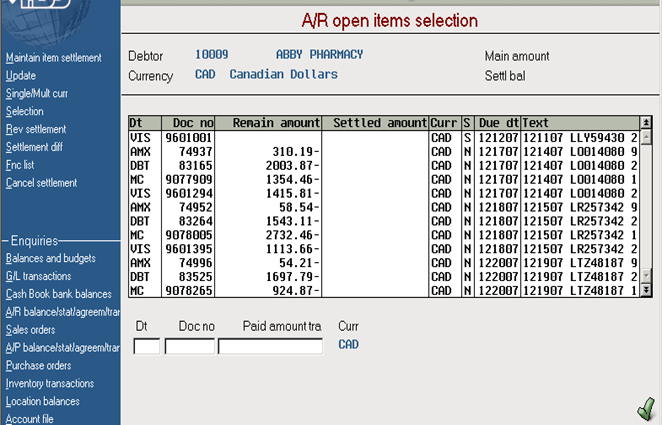662x425 pixels.
Task: Confirm with the green checkmark icon
Action: 646,407
